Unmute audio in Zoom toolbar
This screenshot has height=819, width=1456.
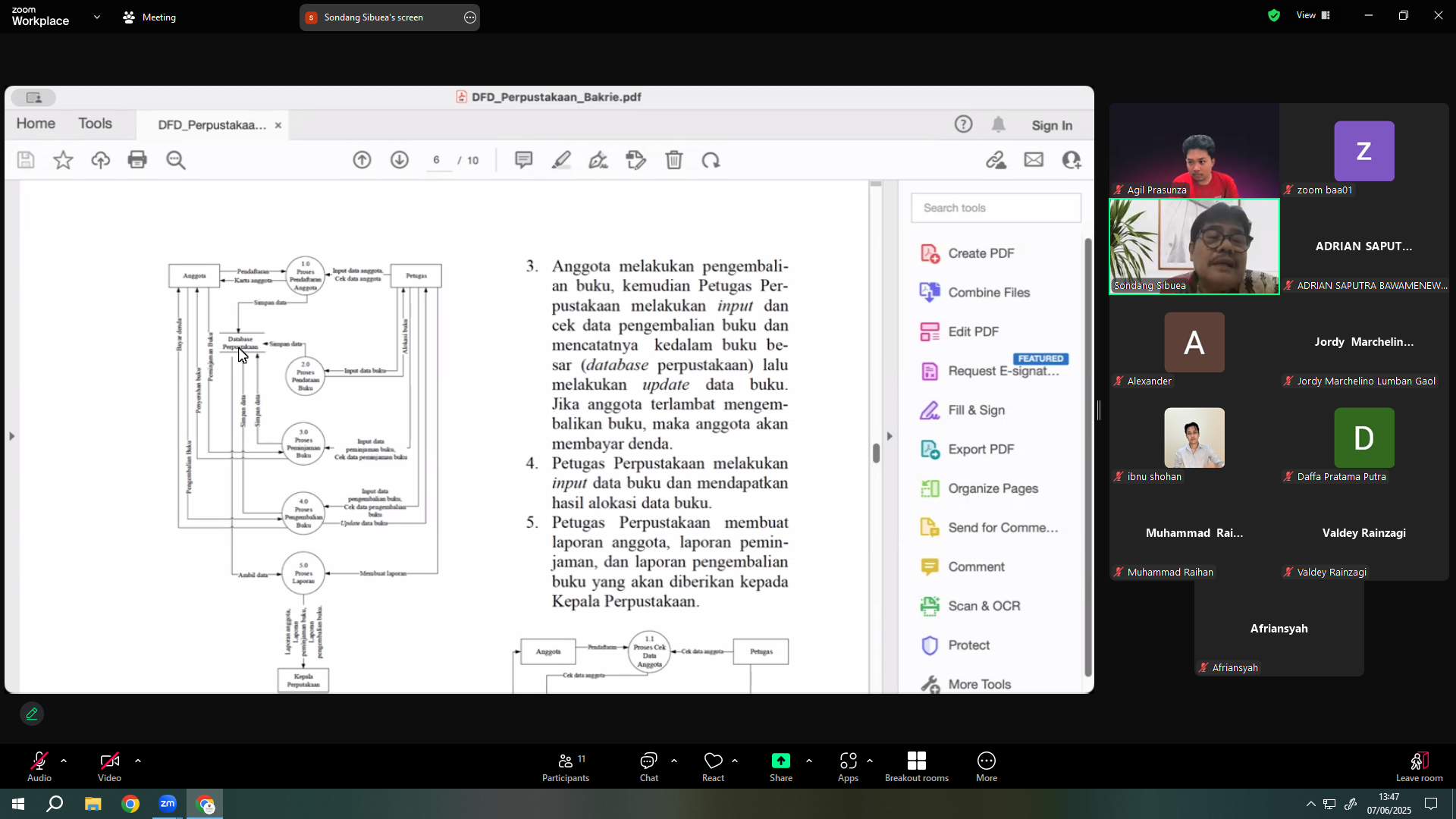click(39, 767)
